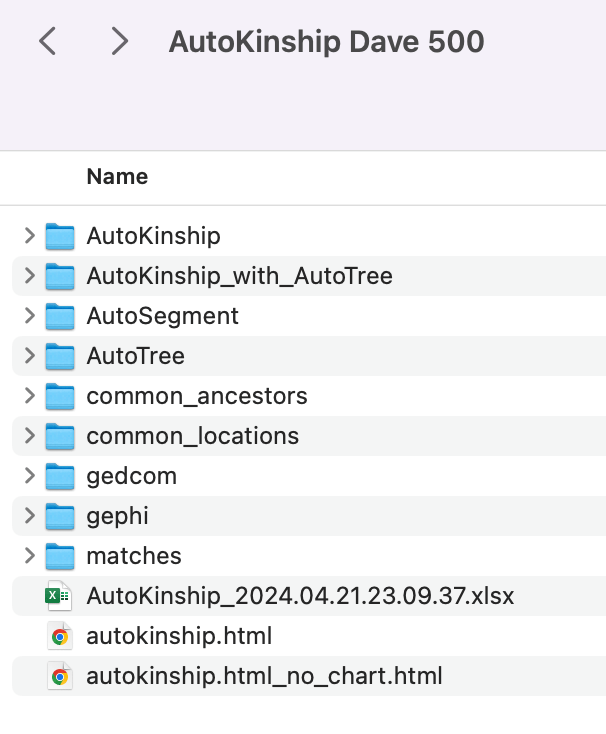This screenshot has width=606, height=734.
Task: Click the AutoKinship folder icon
Action: [60, 237]
